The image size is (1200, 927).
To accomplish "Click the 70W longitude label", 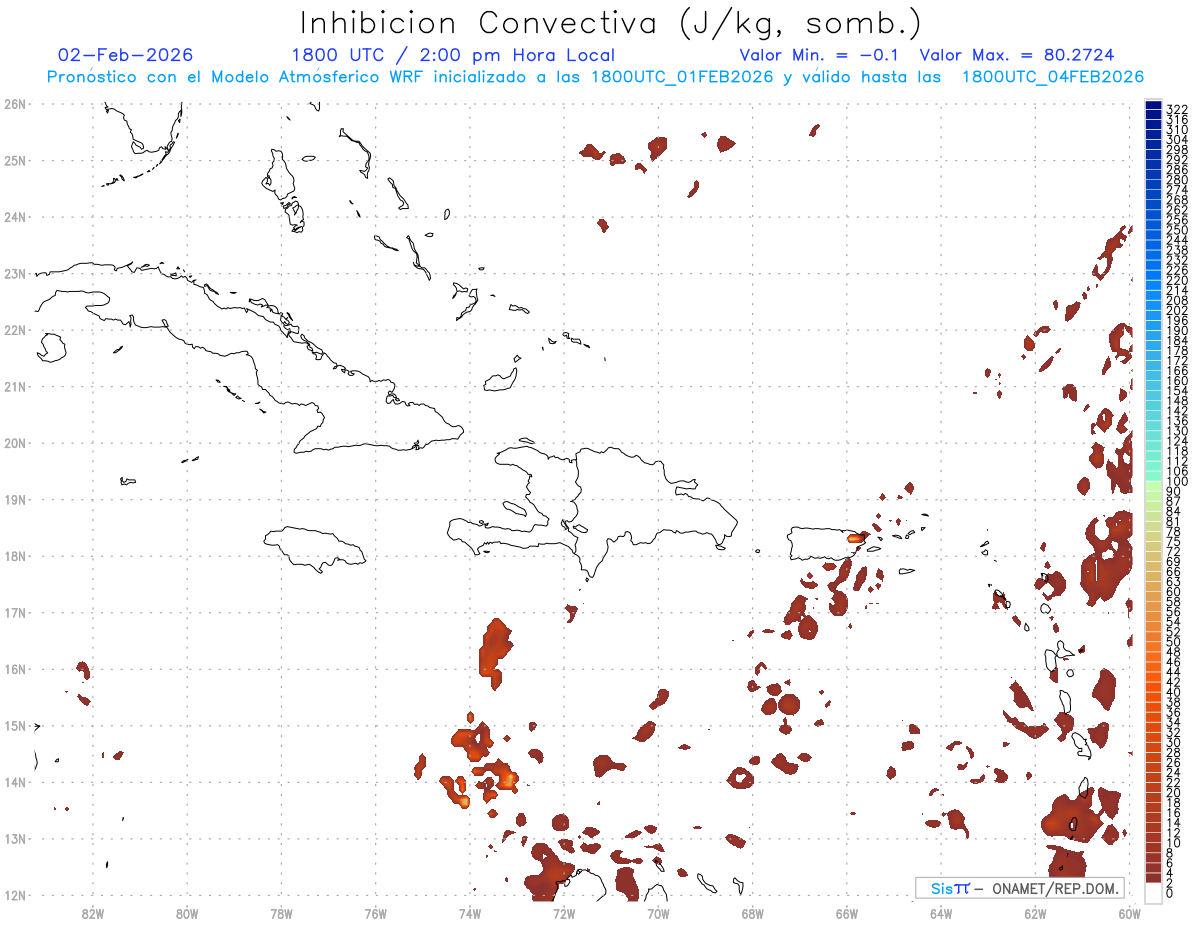I will 658,912.
